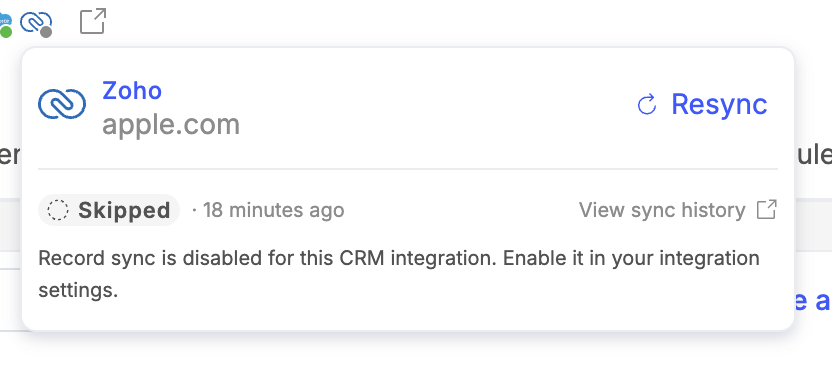Image resolution: width=832 pixels, height=368 pixels.
Task: Click truncated "er" text left of popup
Action: click(10, 156)
